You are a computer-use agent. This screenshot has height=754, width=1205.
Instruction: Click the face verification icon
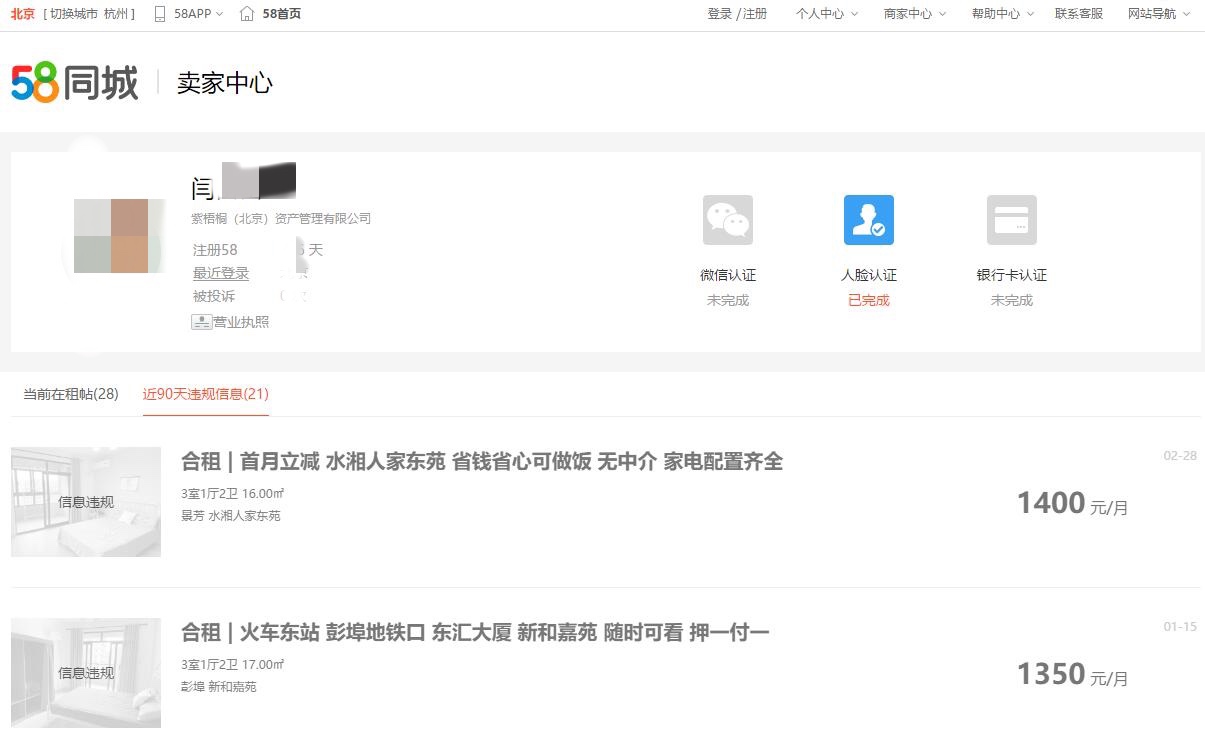[x=868, y=220]
